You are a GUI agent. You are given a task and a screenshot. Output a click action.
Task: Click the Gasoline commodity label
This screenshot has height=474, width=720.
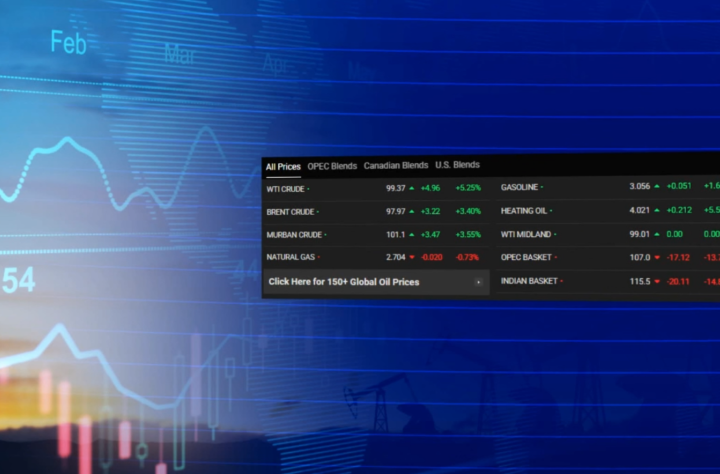[x=520, y=187]
